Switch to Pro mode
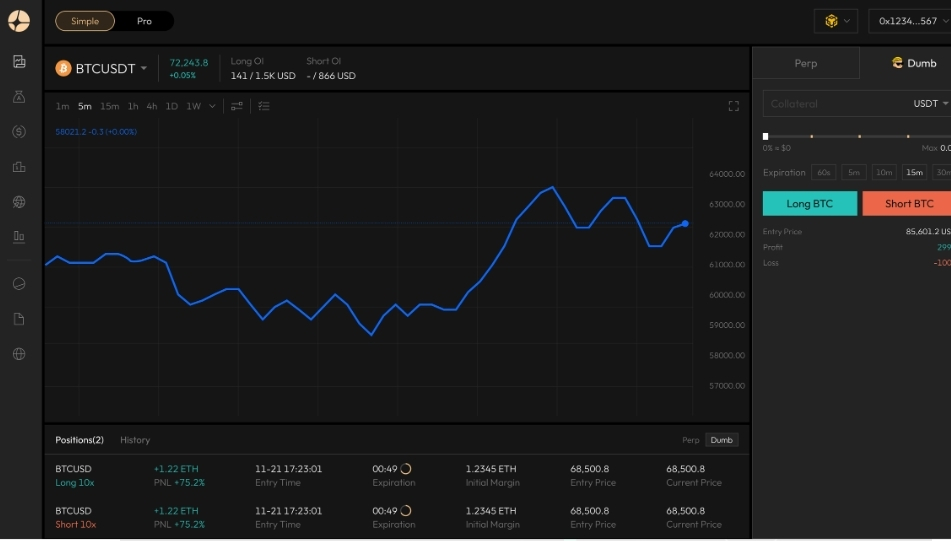Screen dimensions: 951x541 pyautogui.click(x=144, y=21)
